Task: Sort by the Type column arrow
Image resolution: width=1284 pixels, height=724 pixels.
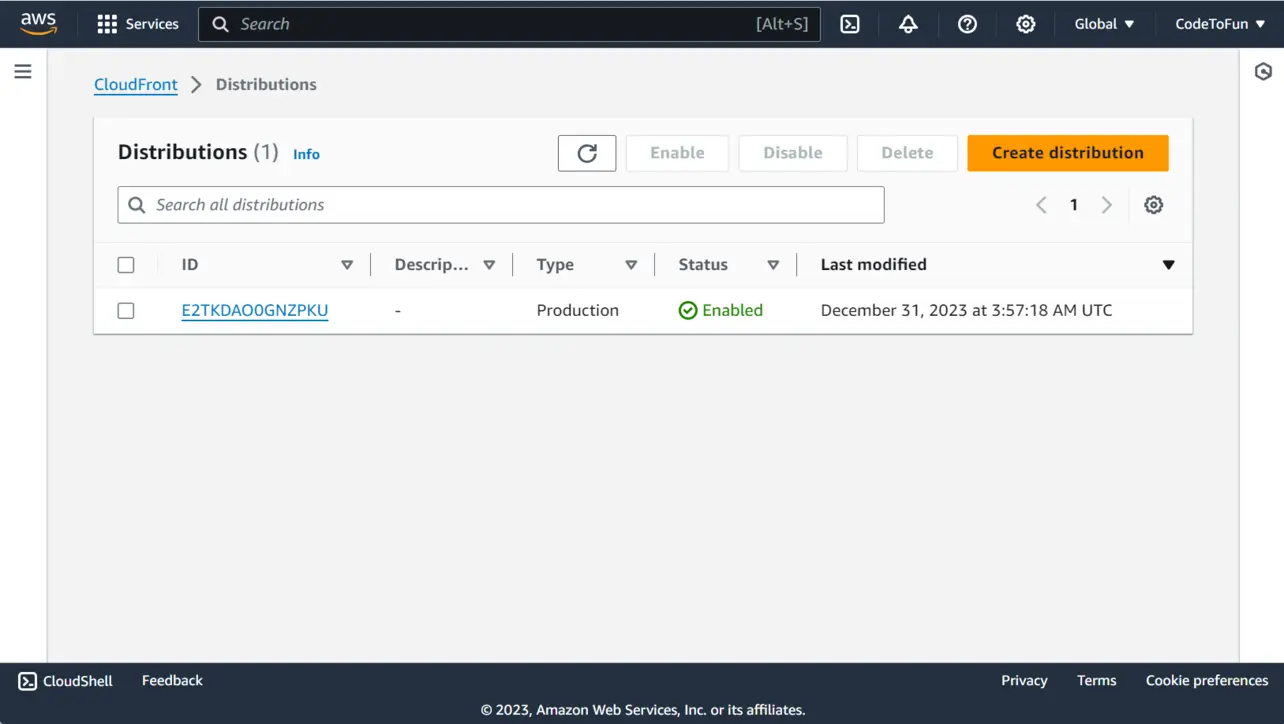Action: [x=631, y=265]
